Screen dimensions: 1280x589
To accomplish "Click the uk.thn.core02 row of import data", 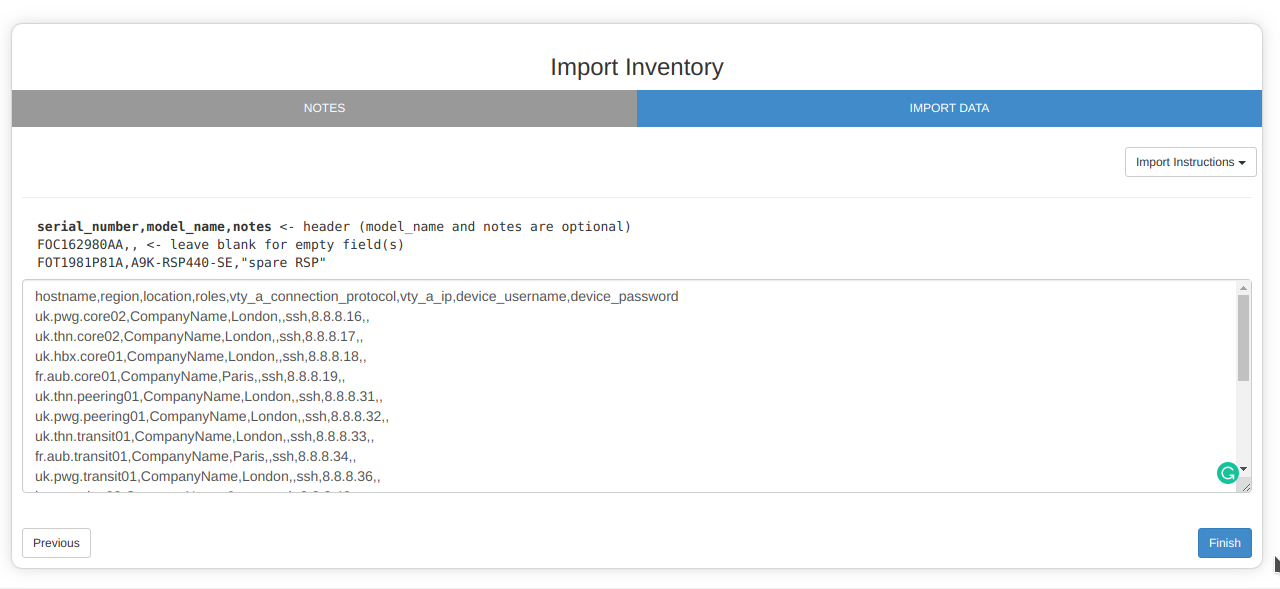I will [x=198, y=337].
